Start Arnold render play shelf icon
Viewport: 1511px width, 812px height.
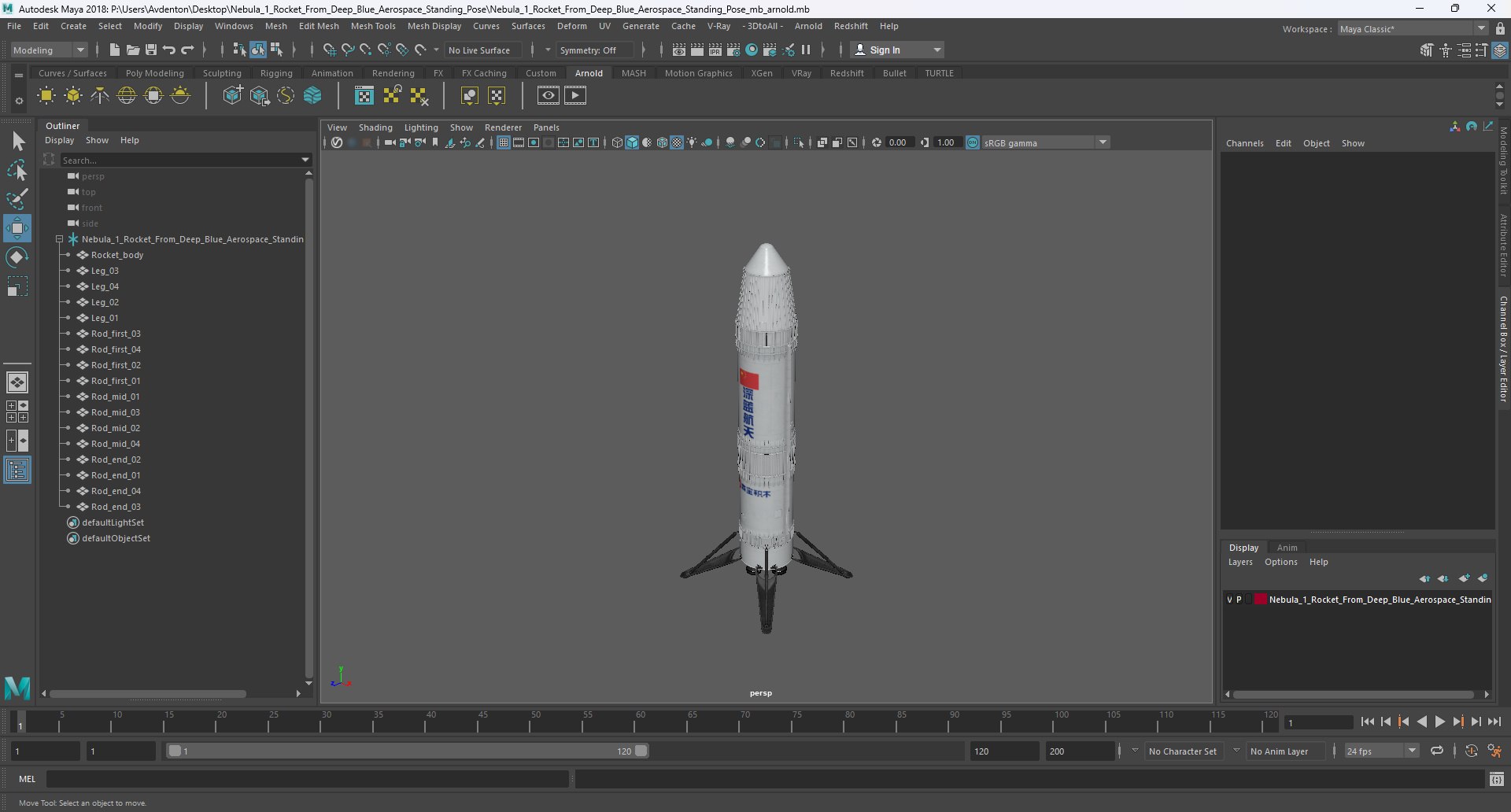(x=575, y=95)
